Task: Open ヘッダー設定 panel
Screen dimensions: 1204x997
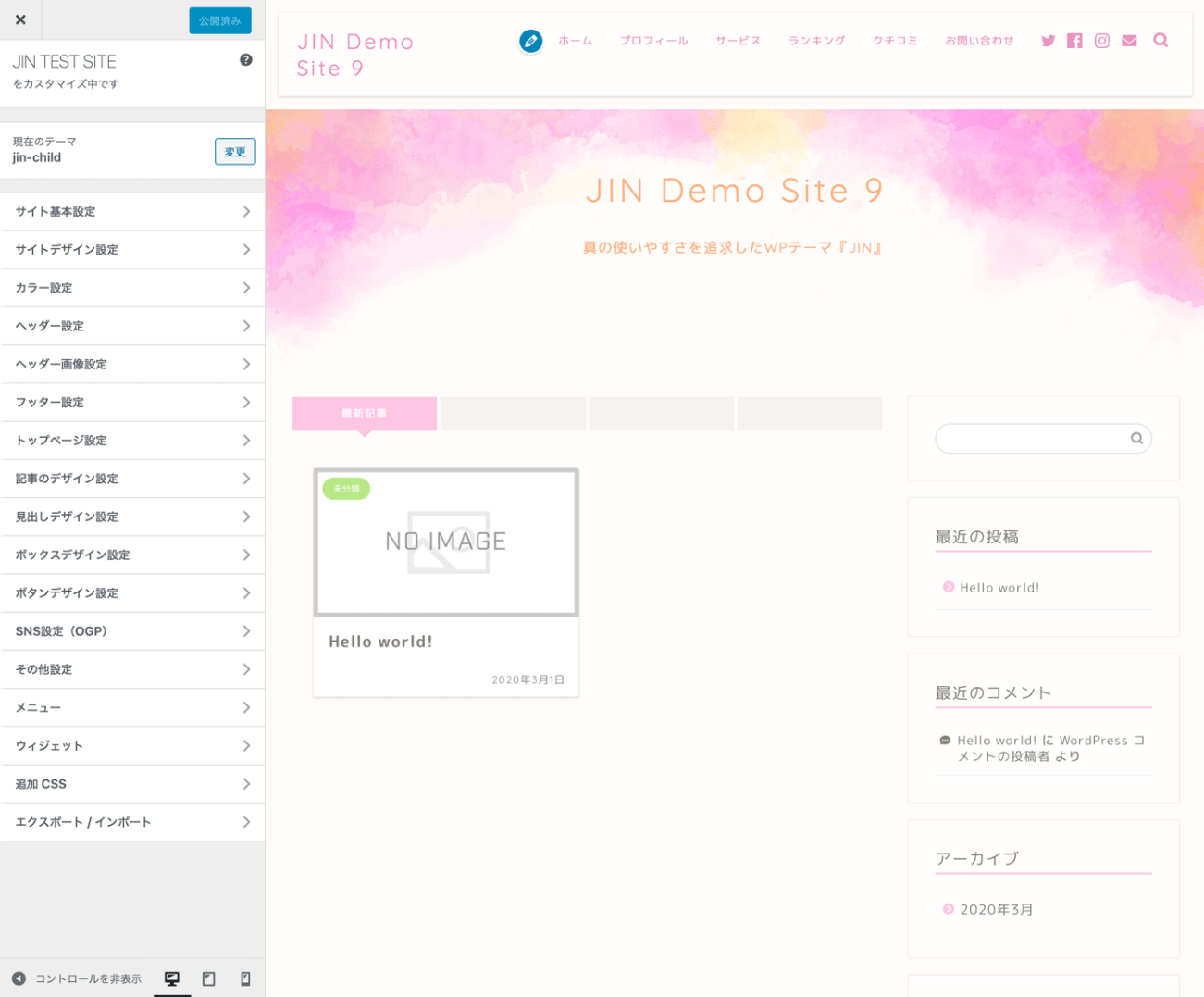Action: pyautogui.click(x=132, y=326)
